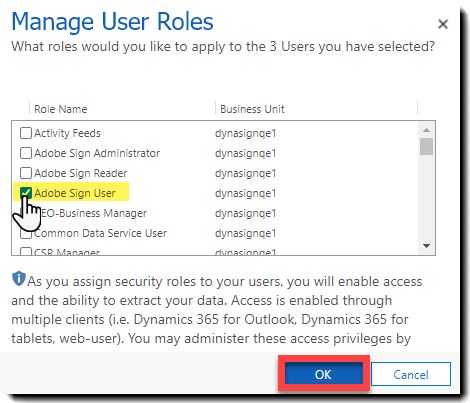Check the partially visible CSR Manager checkbox

26,251
